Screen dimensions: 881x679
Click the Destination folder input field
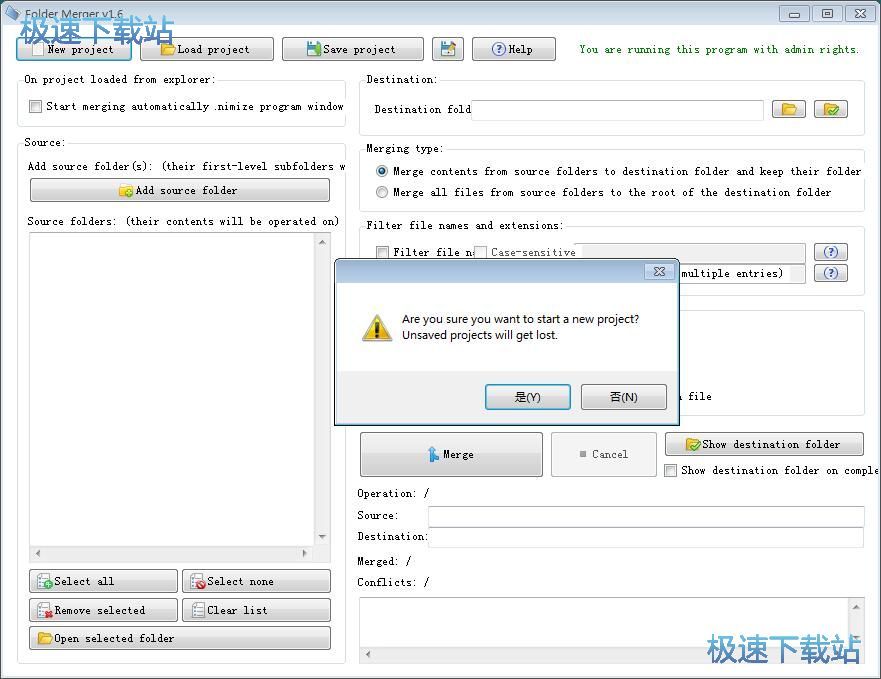click(617, 110)
